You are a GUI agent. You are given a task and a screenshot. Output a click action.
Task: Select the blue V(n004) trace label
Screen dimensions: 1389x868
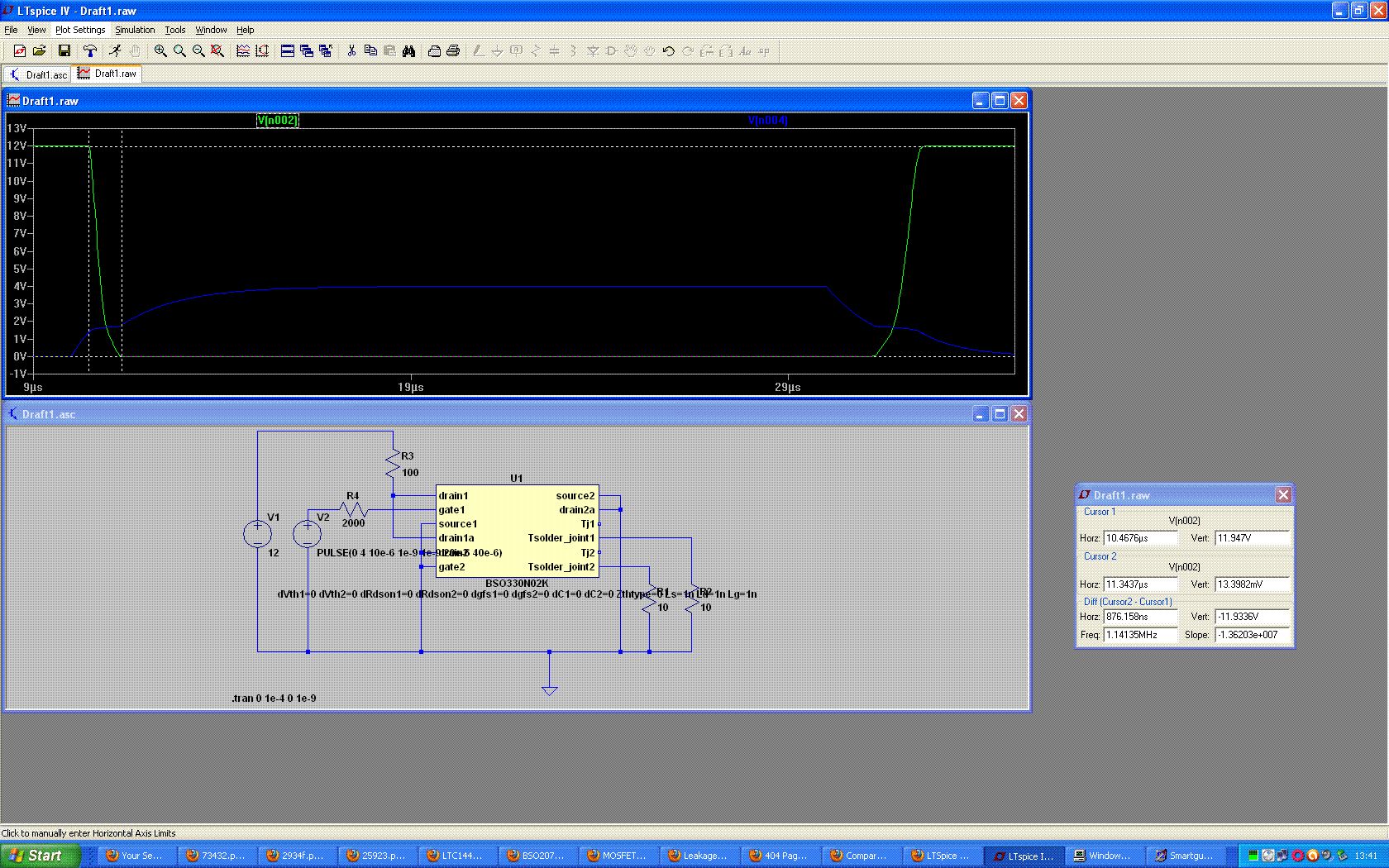click(767, 121)
